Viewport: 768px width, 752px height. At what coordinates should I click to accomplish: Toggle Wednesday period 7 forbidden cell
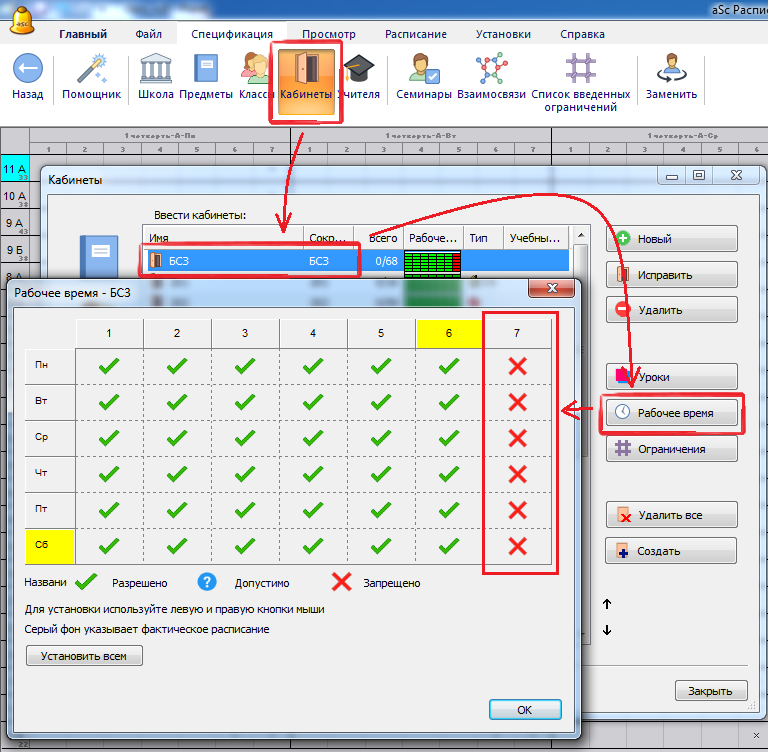tap(517, 438)
